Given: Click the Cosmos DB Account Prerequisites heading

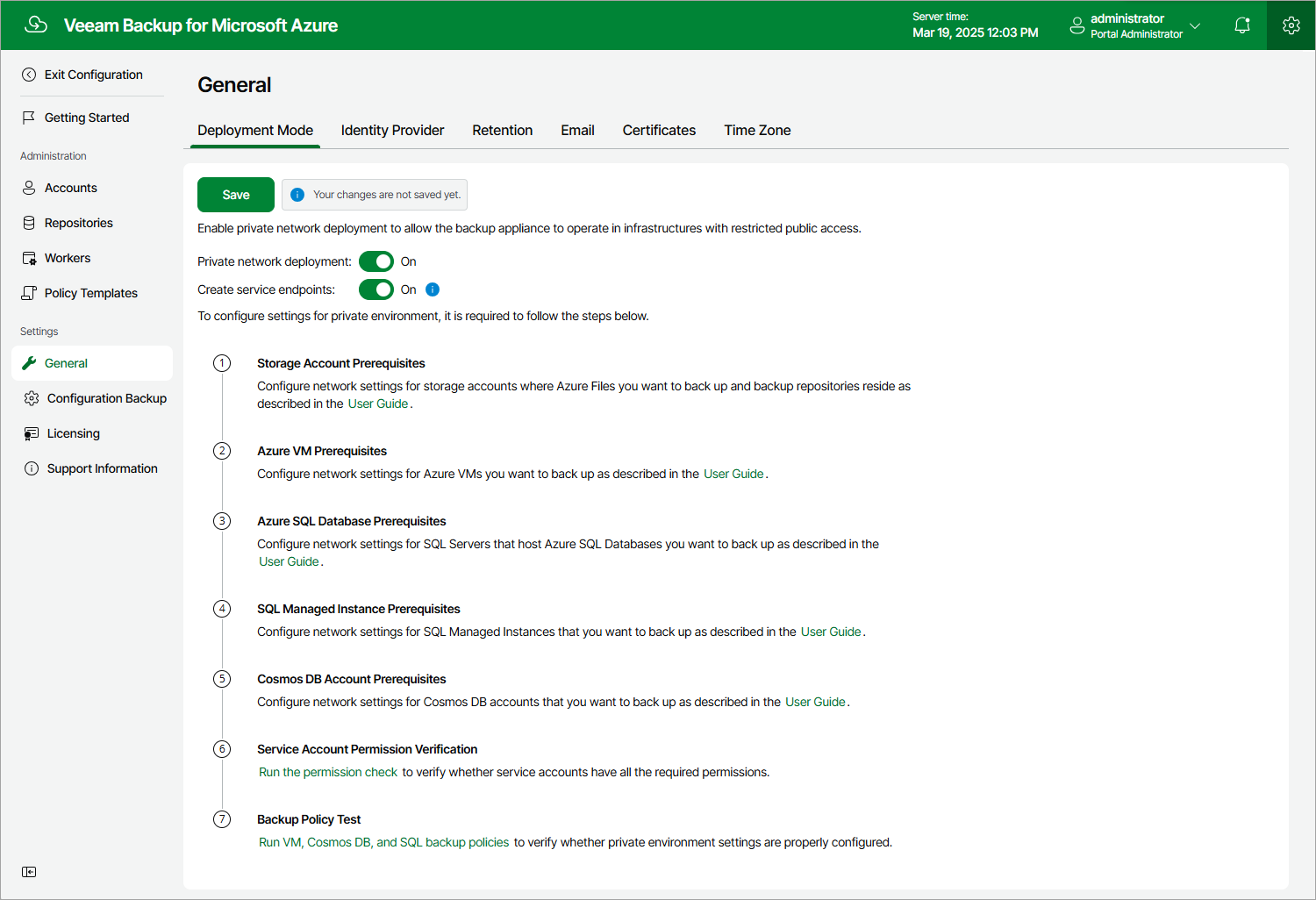Looking at the screenshot, I should point(351,679).
